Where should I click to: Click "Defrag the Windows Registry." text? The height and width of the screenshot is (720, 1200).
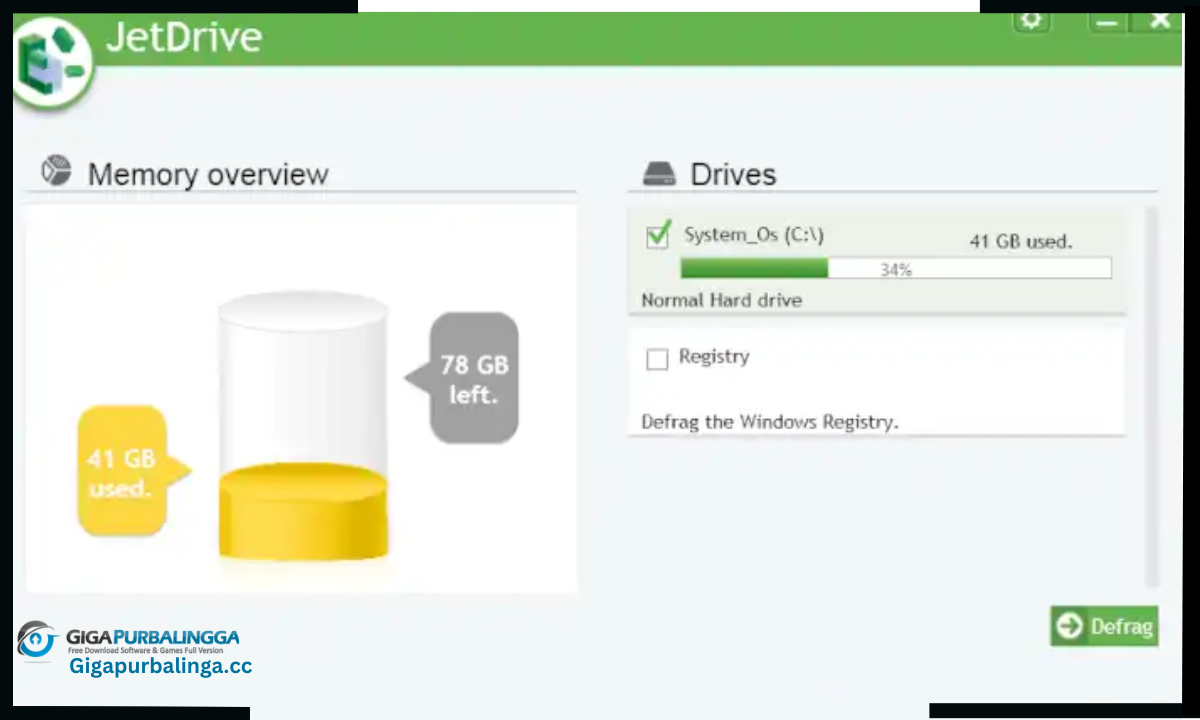[770, 422]
